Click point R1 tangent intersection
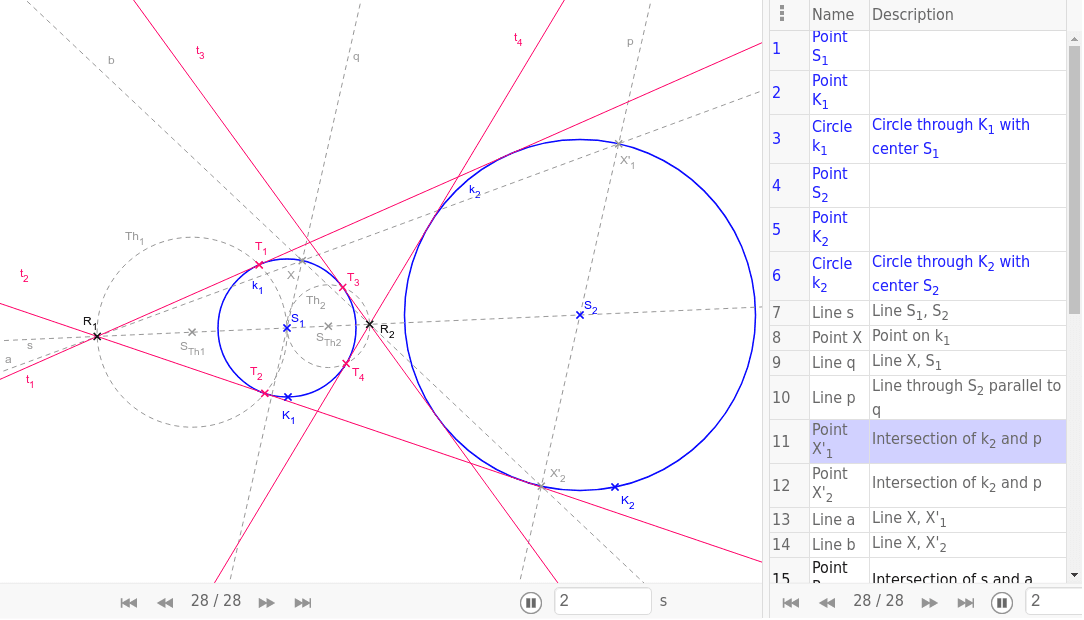Image resolution: width=1084 pixels, height=620 pixels. pyautogui.click(x=97, y=336)
